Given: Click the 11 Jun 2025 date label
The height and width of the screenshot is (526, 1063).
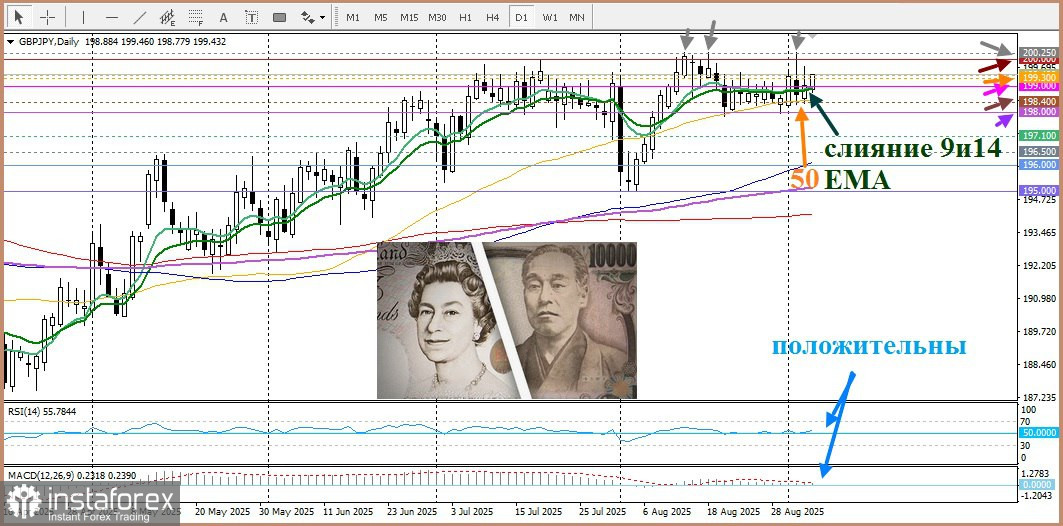Looking at the screenshot, I should coord(346,512).
